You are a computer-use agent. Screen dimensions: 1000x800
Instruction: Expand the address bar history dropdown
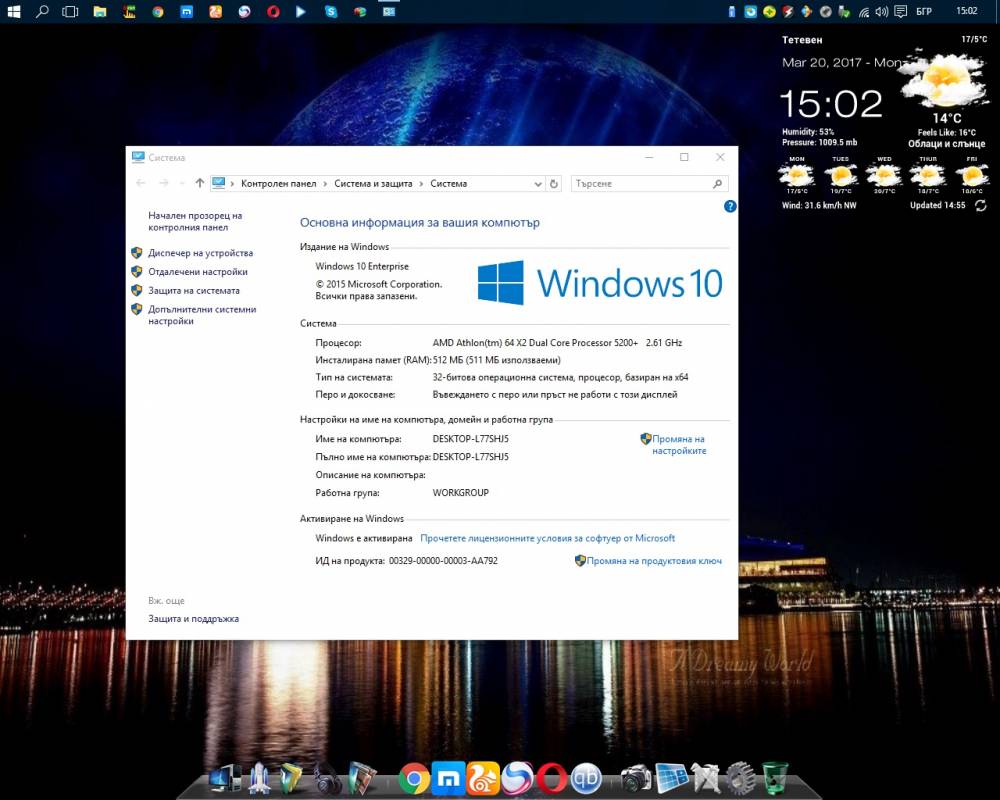pos(538,184)
